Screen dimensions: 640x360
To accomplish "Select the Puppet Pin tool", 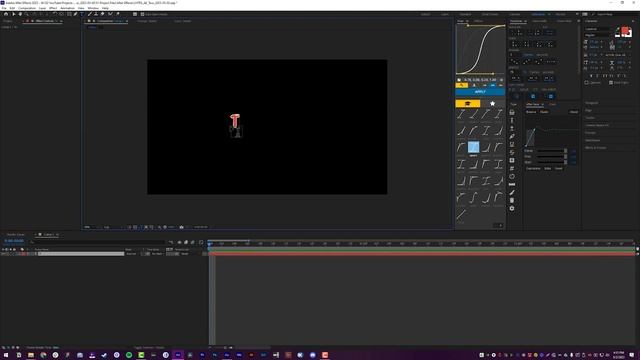I will (x=118, y=14).
